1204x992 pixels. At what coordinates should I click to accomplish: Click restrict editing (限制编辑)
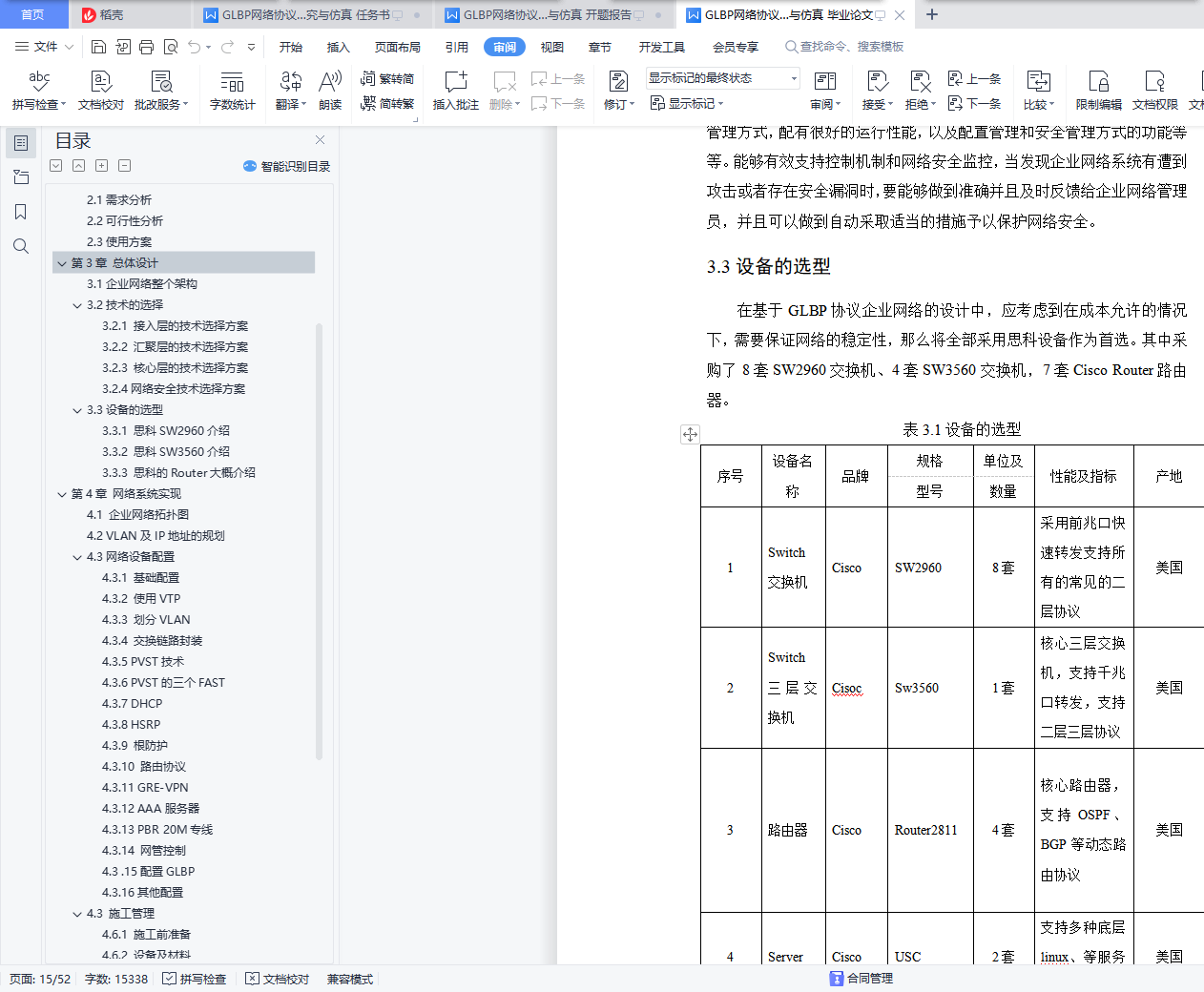pyautogui.click(x=1099, y=91)
